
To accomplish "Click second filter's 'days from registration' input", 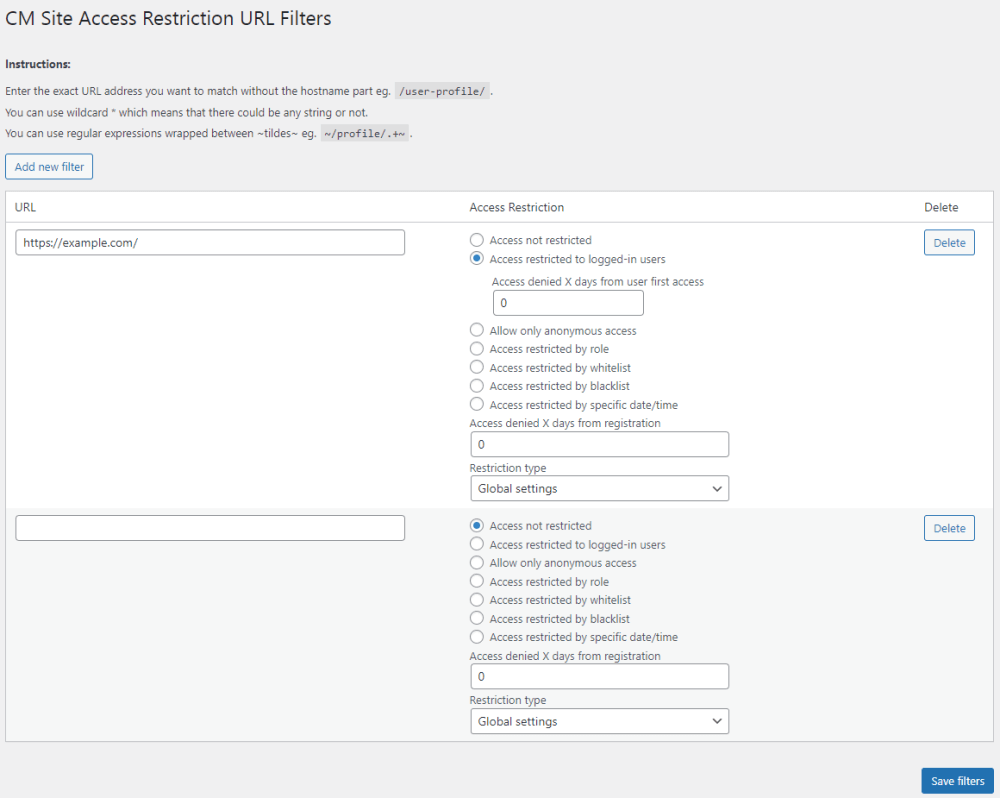I will point(599,677).
